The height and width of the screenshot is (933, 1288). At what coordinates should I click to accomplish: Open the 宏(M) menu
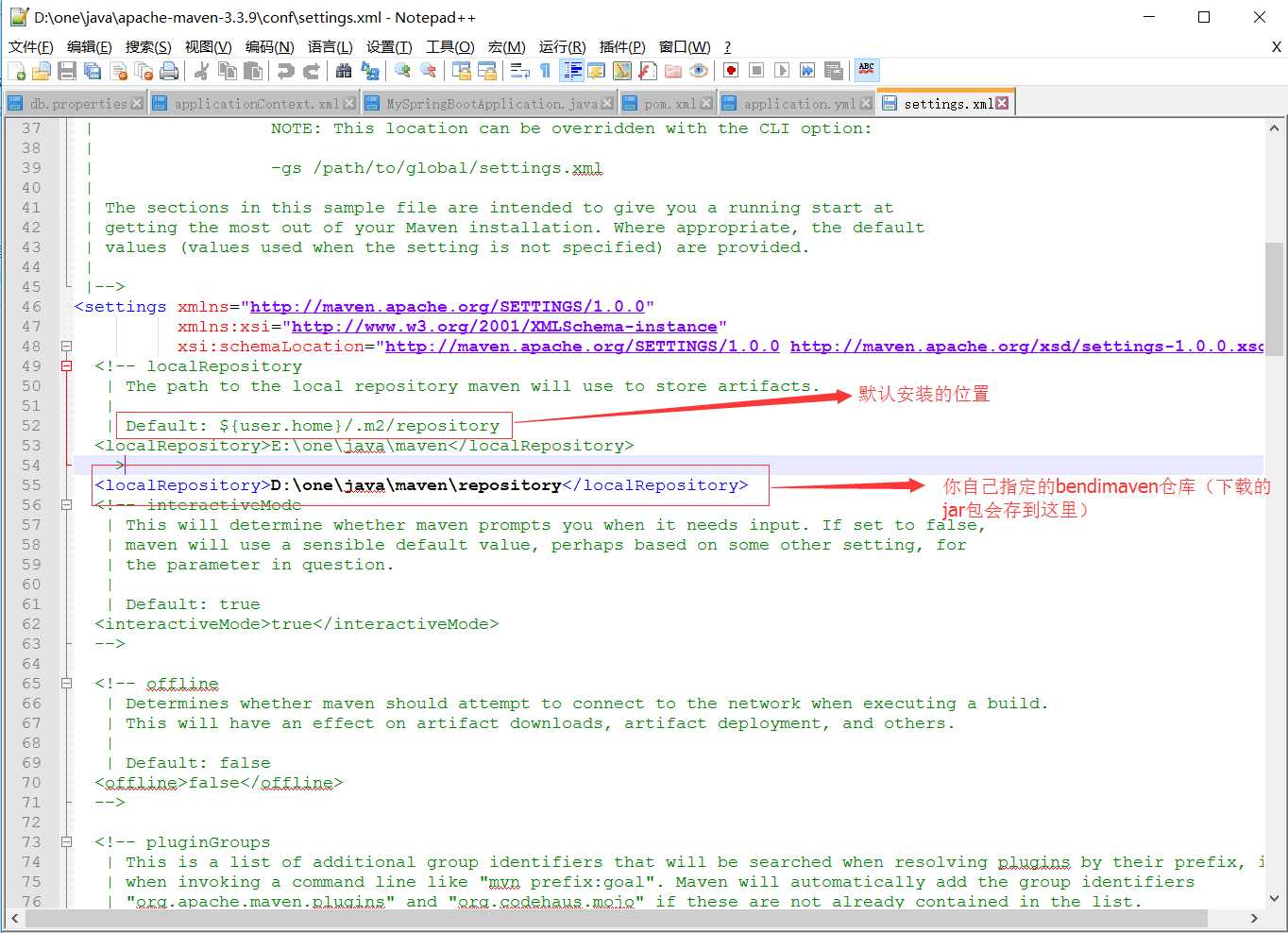(506, 46)
